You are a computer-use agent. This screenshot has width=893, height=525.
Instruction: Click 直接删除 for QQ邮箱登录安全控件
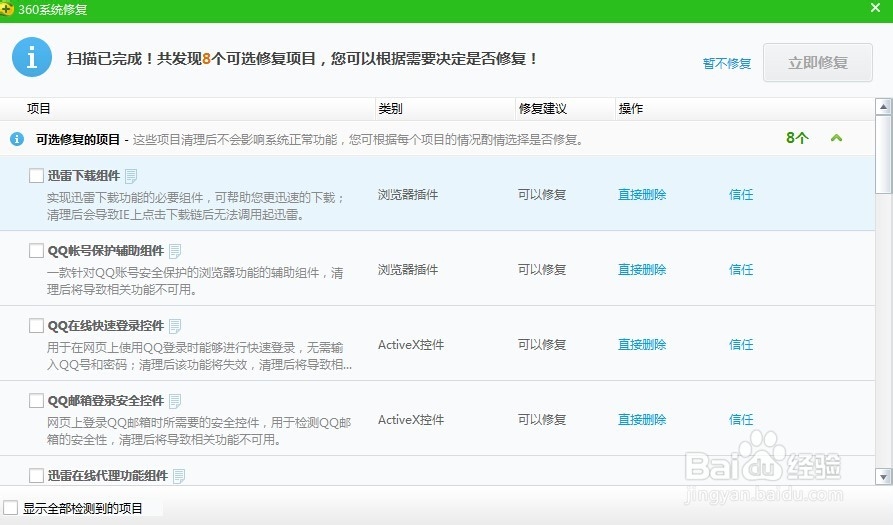click(x=642, y=420)
